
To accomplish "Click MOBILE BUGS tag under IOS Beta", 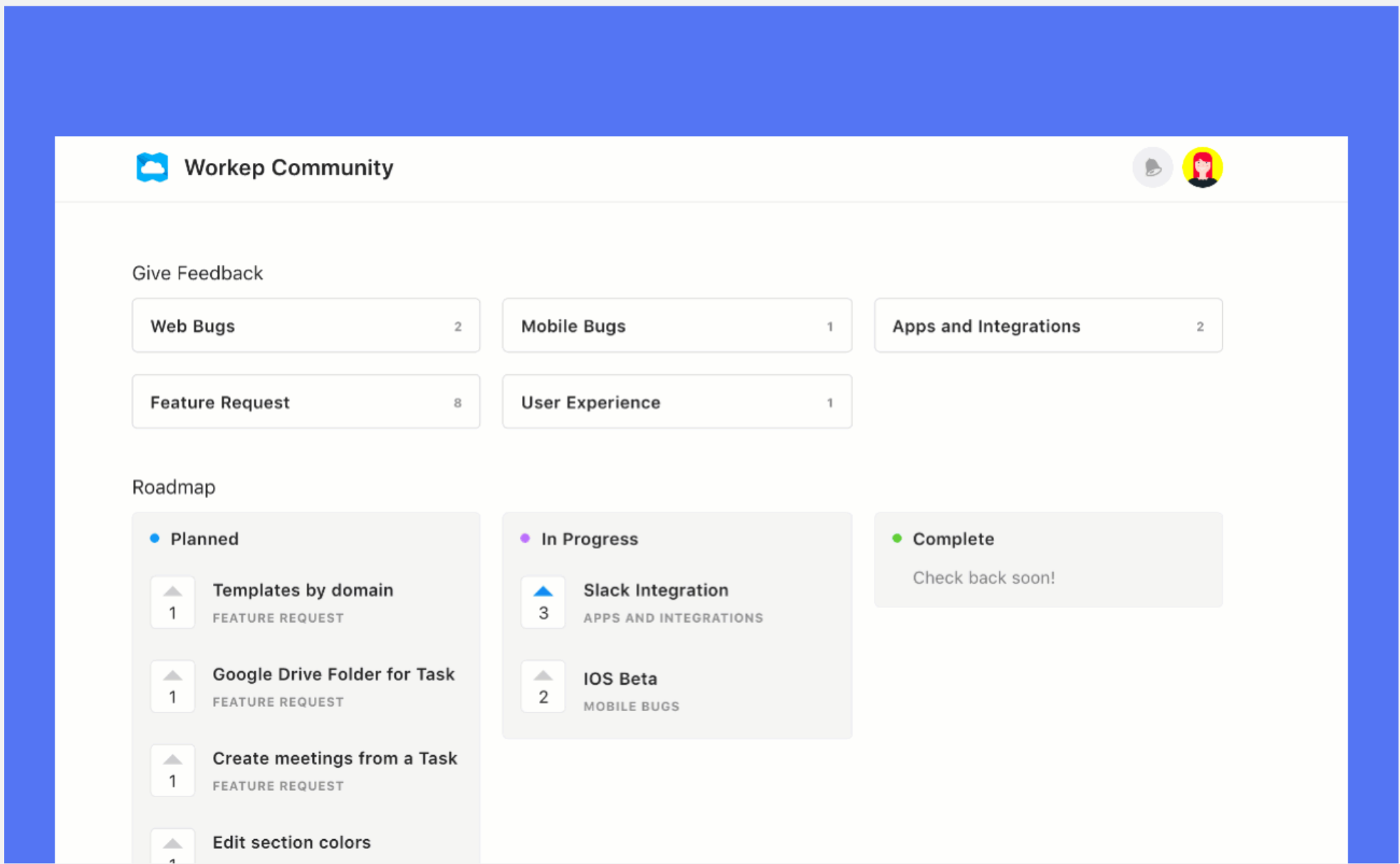I will coord(631,706).
